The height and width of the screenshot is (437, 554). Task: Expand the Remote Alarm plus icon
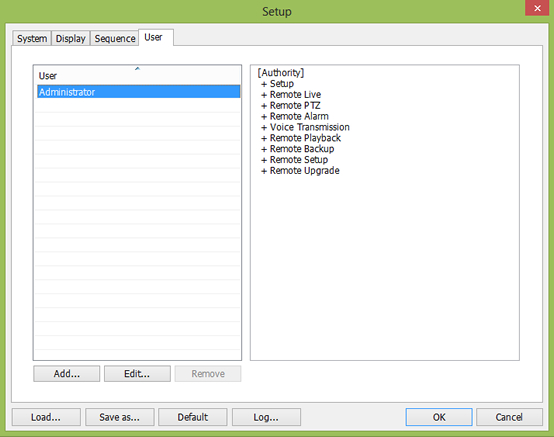tap(264, 117)
